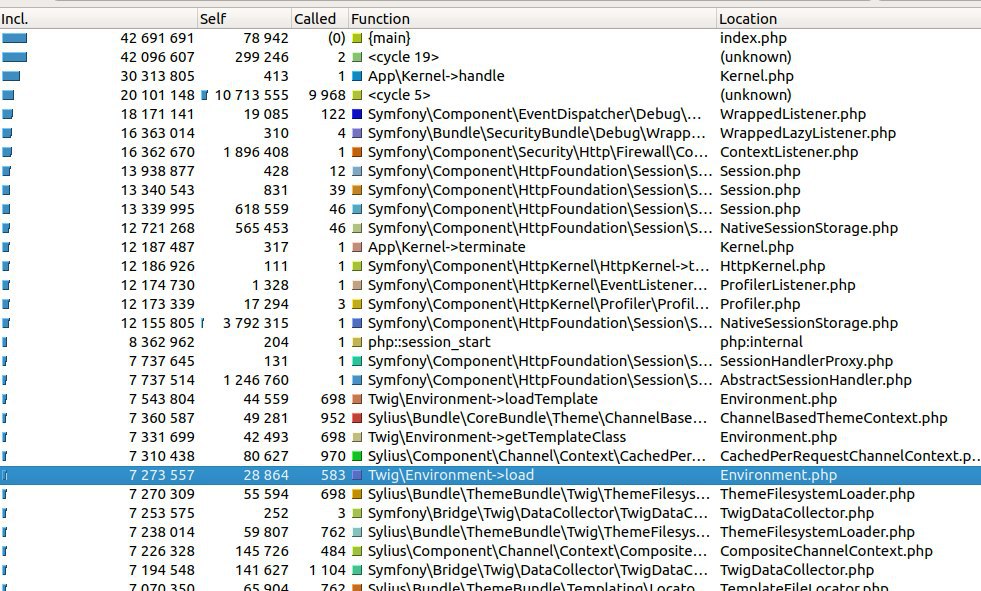Select the Twig\Environment->getTemplateClass function
The height and width of the screenshot is (591, 981).
click(490, 437)
